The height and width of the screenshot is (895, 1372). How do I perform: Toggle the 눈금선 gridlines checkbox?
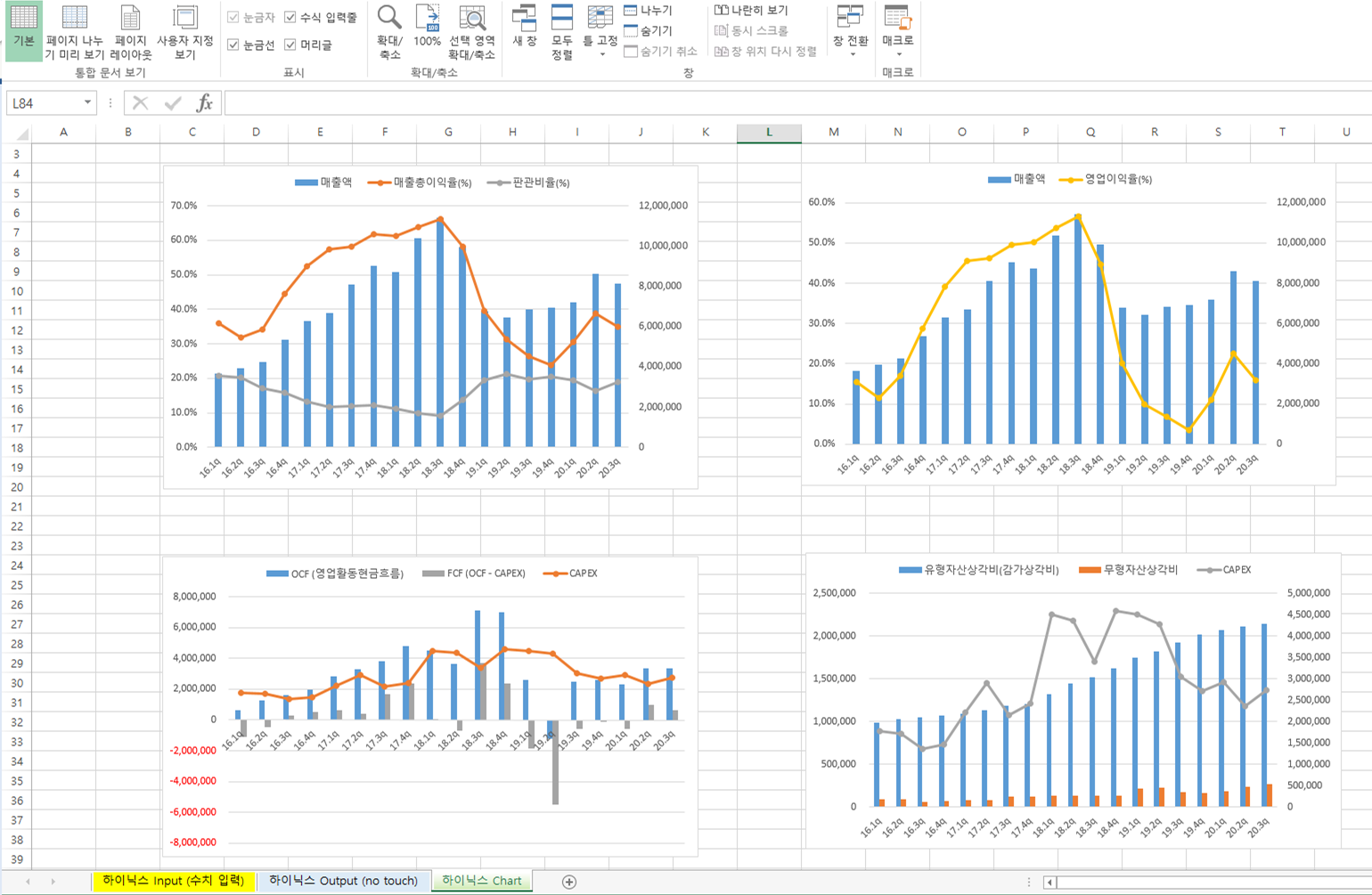pos(233,45)
